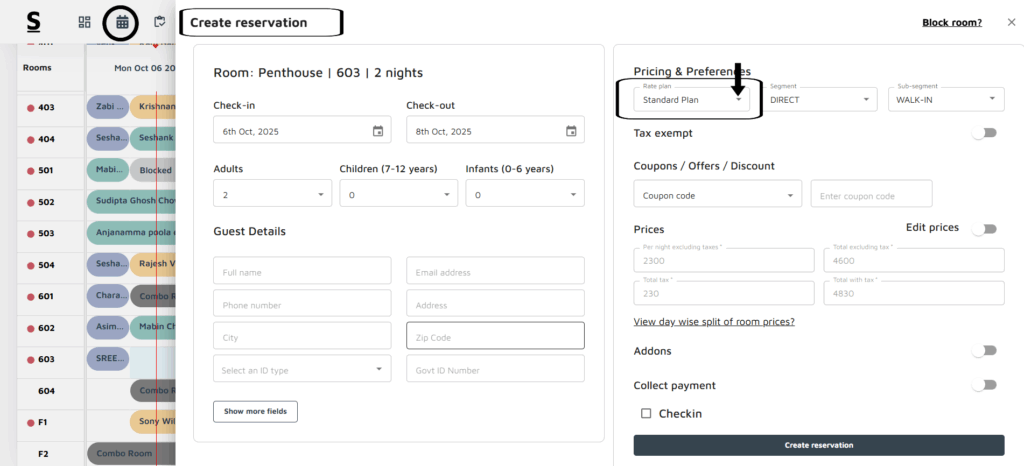
Task: Close the Create reservation panel
Action: [1011, 22]
